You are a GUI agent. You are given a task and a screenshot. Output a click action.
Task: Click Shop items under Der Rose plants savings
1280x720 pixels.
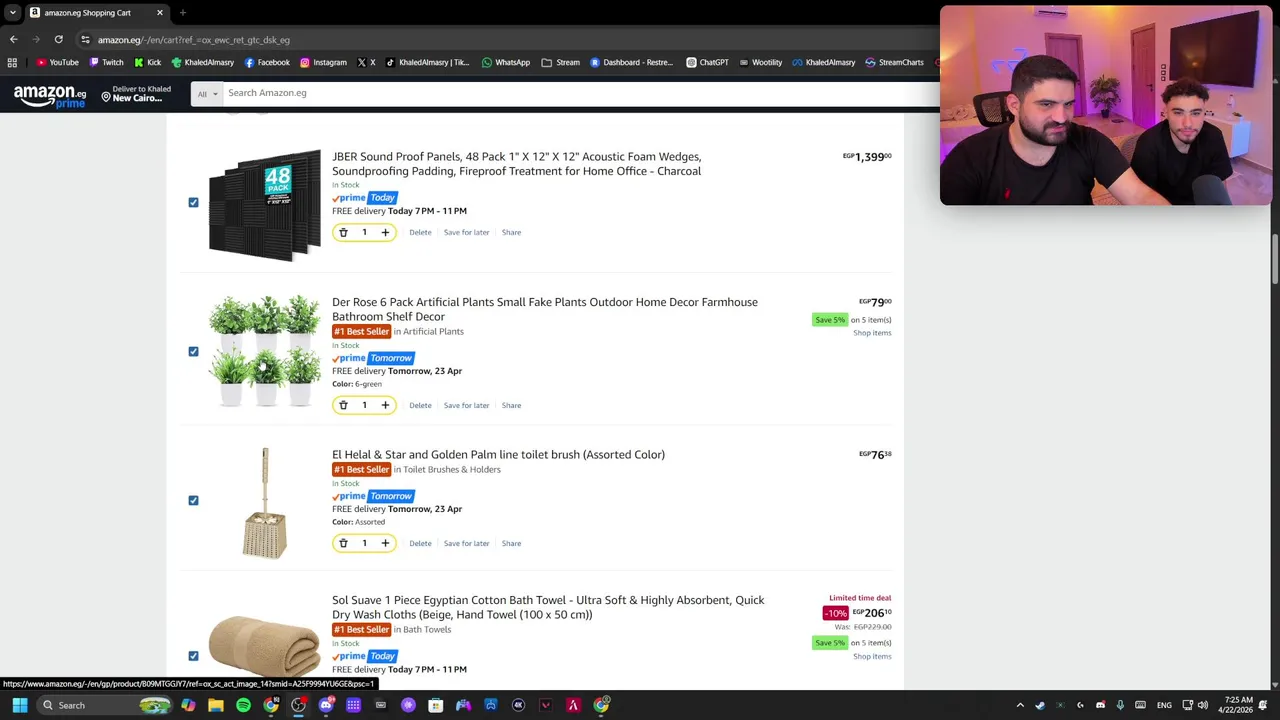pyautogui.click(x=872, y=332)
